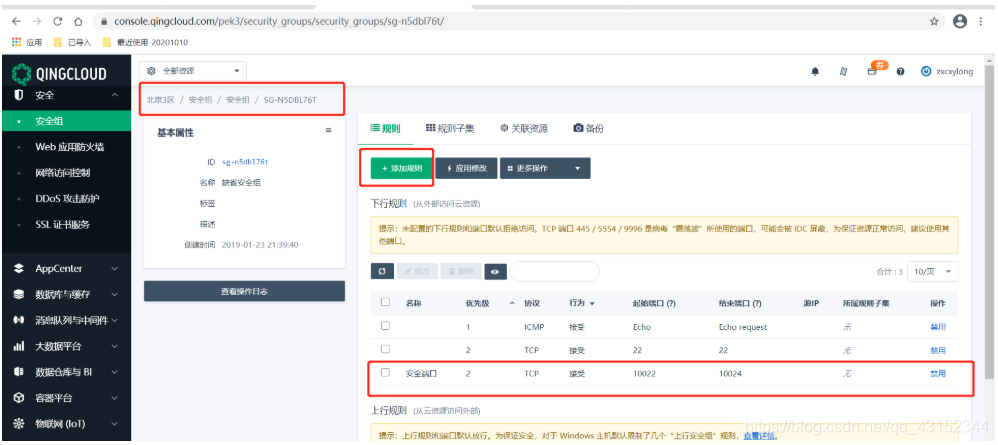This screenshot has height=445, width=998.
Task: Click 禁用 link for 安全端口 rule
Action: (x=938, y=374)
